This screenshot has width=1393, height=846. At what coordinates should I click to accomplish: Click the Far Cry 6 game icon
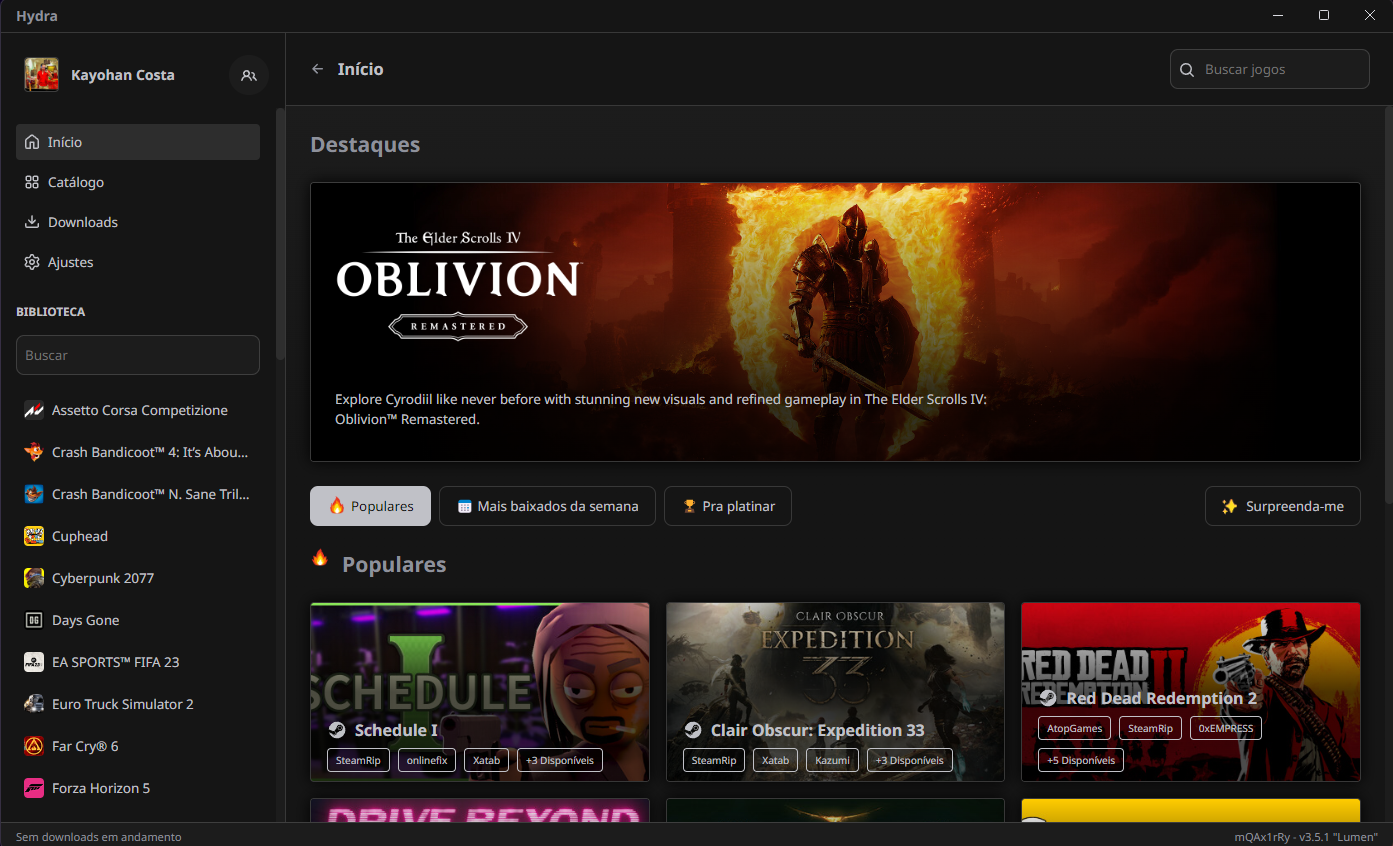[x=34, y=746]
